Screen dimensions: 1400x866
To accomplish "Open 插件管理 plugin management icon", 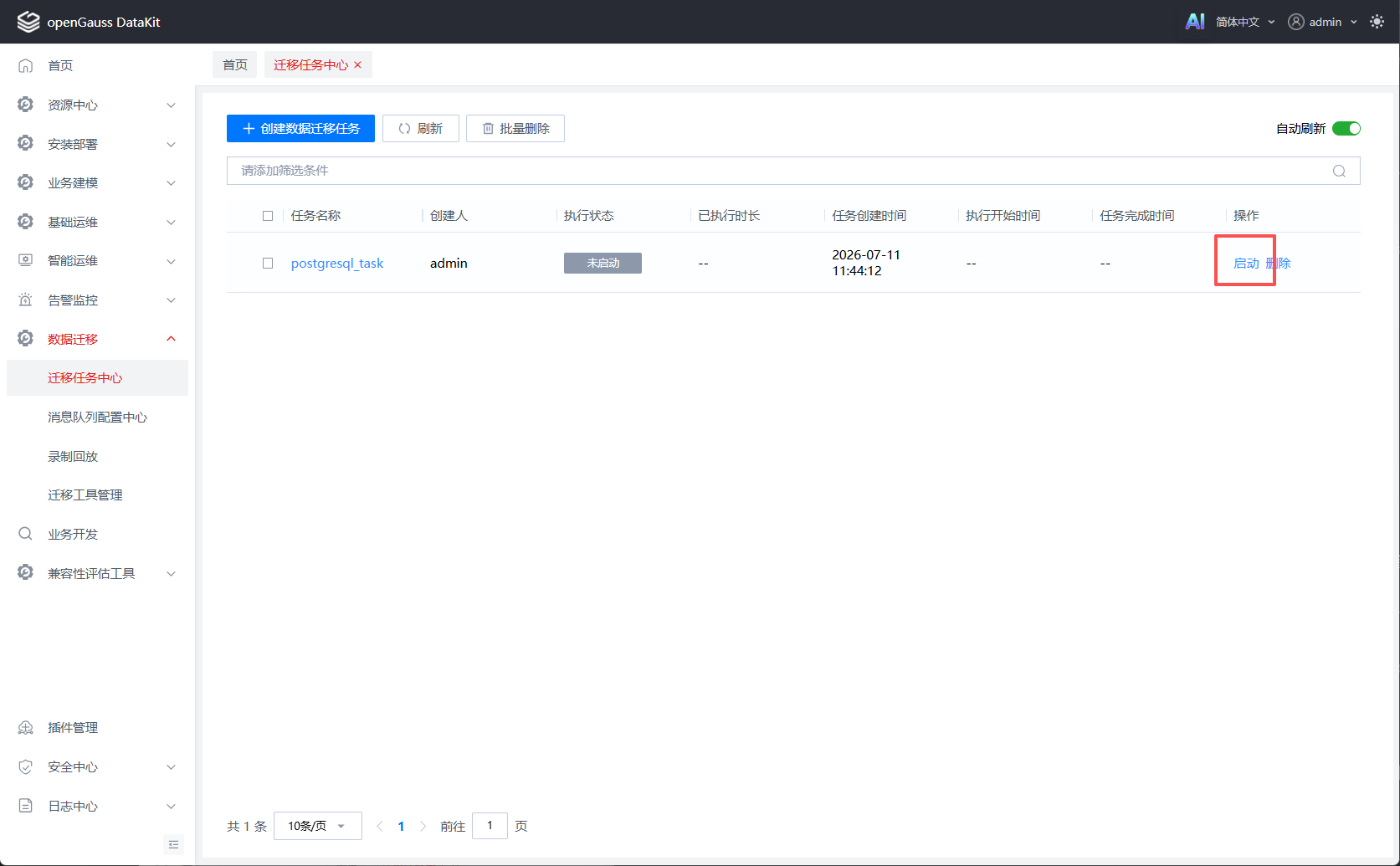I will pyautogui.click(x=26, y=728).
